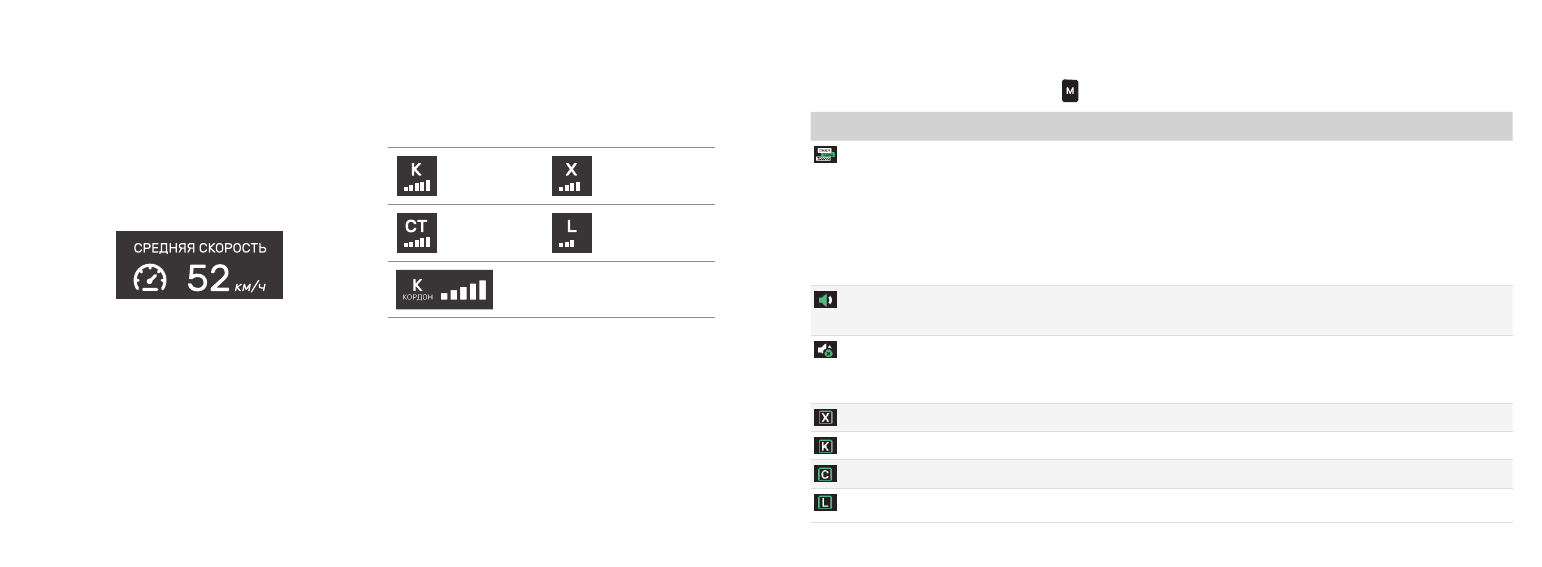This screenshot has width=1542, height=567.
Task: Click the gray table header bar
Action: tap(1161, 125)
